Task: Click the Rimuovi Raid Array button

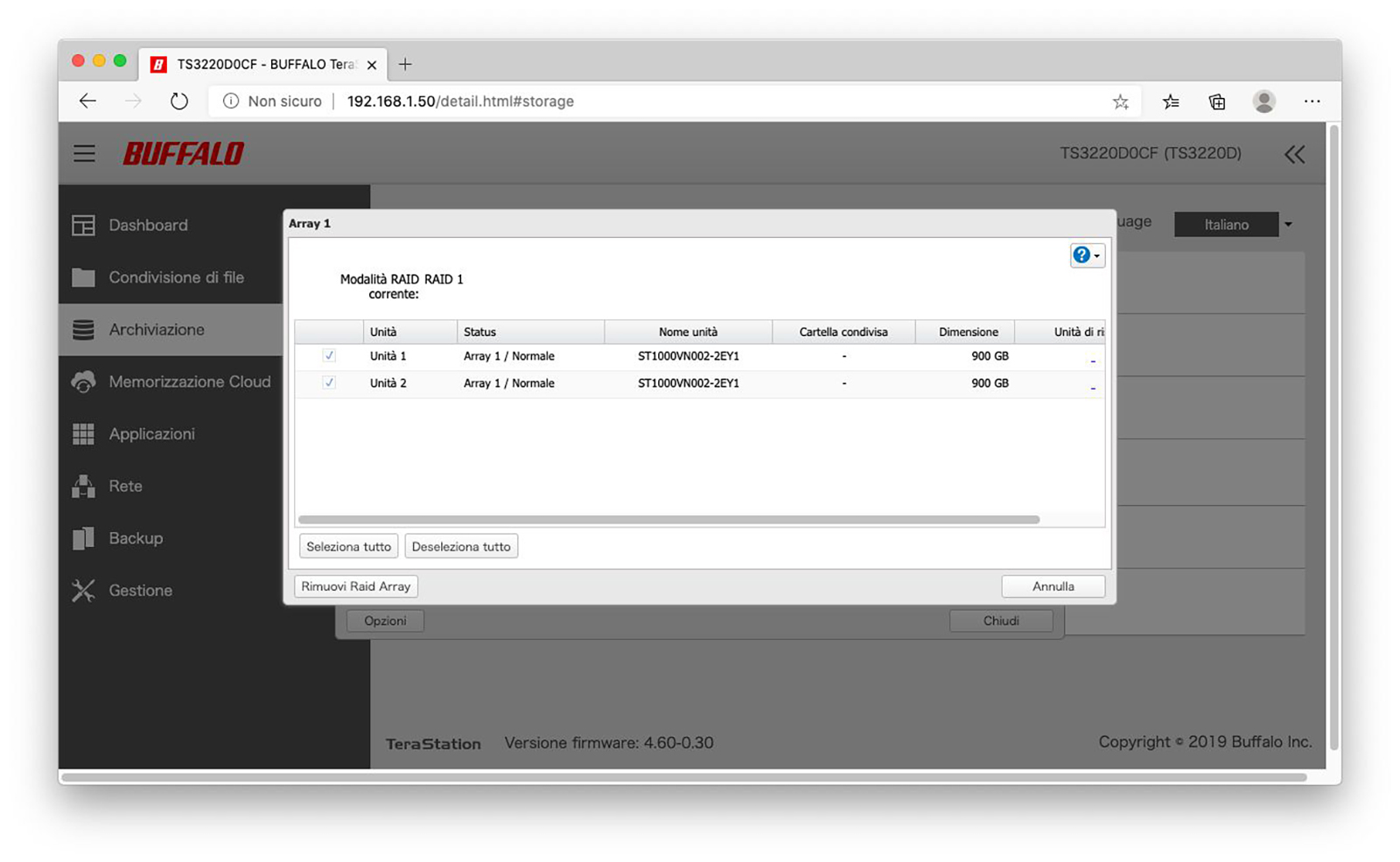Action: (x=356, y=586)
